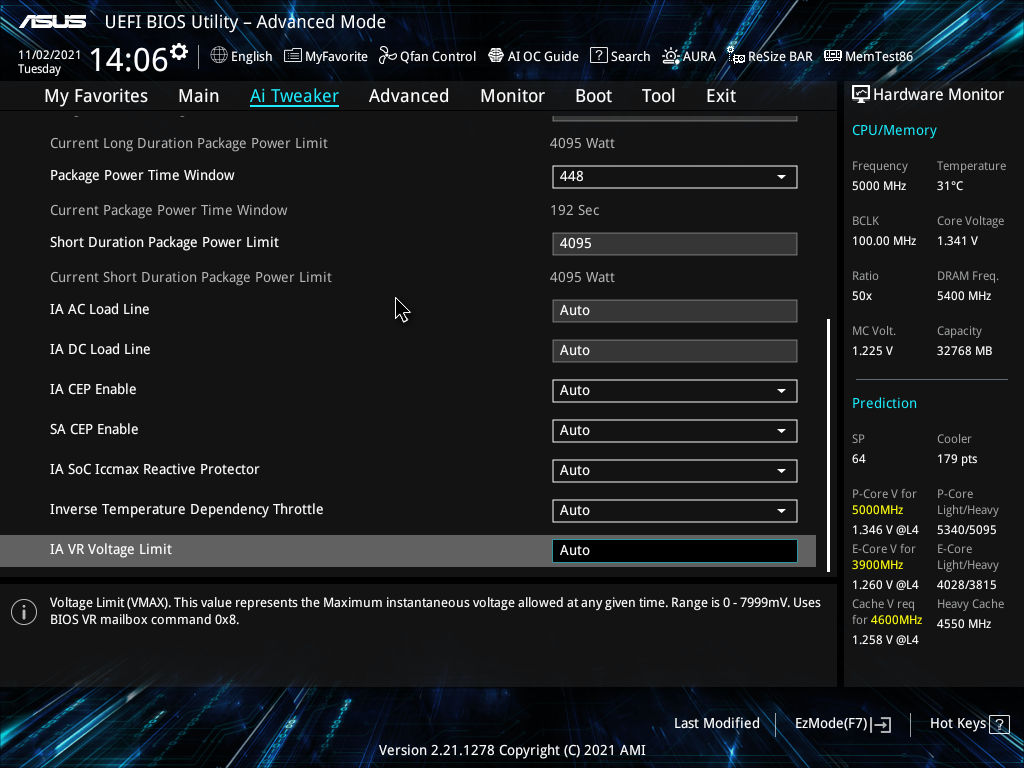Open the Tool tab
1024x768 pixels.
pos(658,96)
